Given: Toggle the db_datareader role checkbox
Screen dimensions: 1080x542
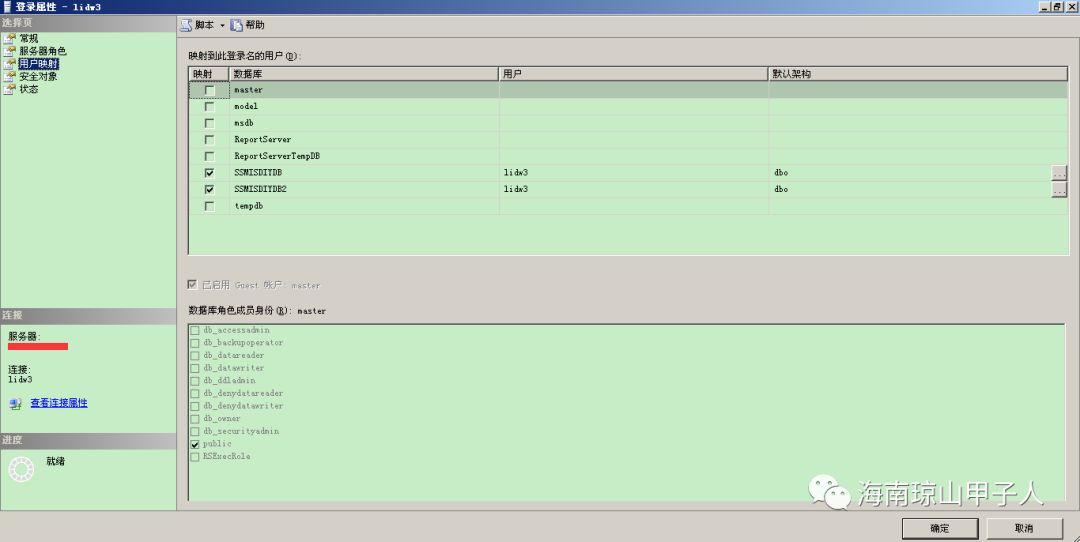Looking at the screenshot, I should pos(195,355).
